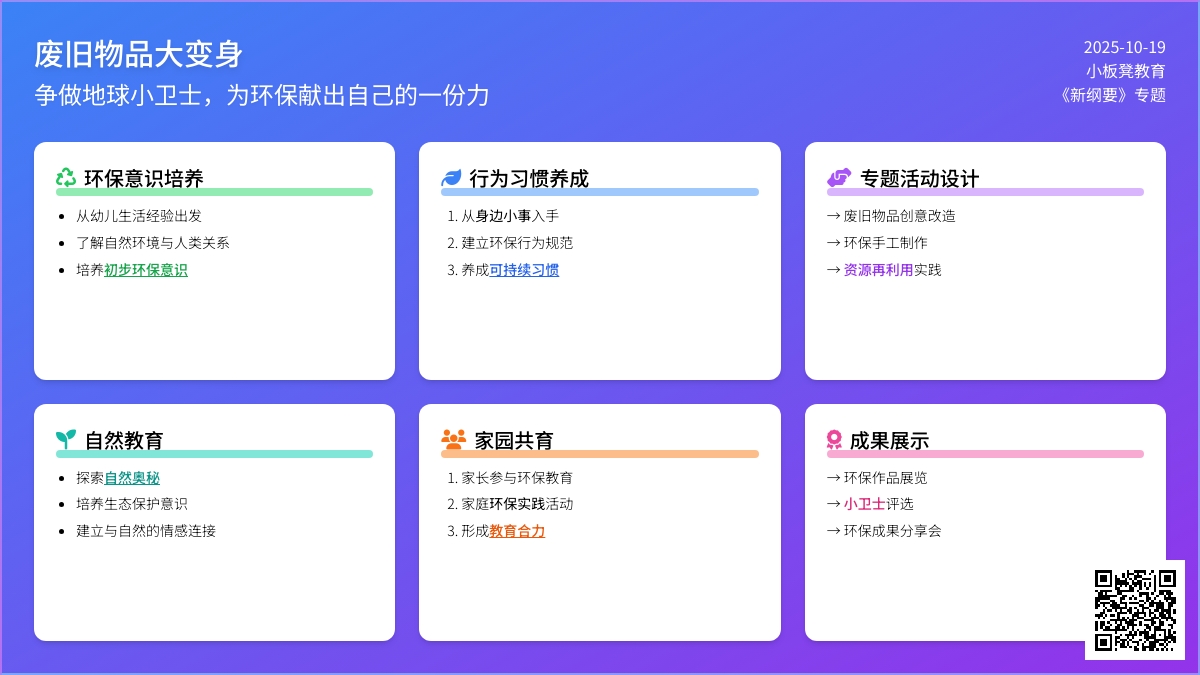Click the date 2025-10-19 in header
The height and width of the screenshot is (675, 1200).
tap(1124, 47)
